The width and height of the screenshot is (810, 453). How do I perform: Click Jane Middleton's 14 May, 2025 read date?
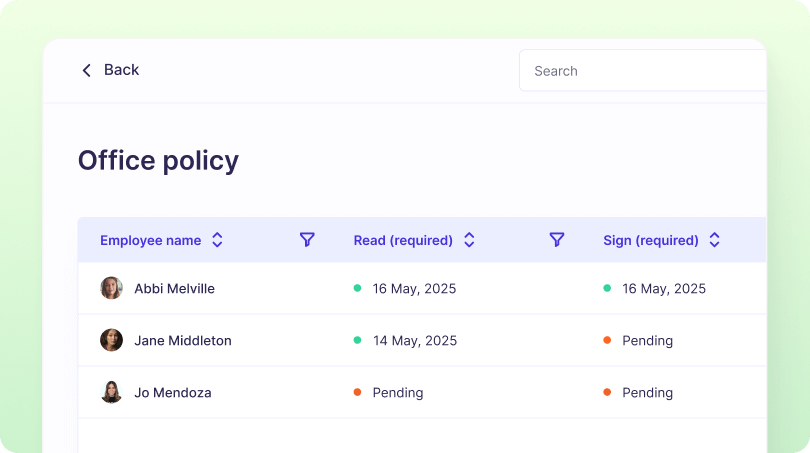pyautogui.click(x=414, y=341)
